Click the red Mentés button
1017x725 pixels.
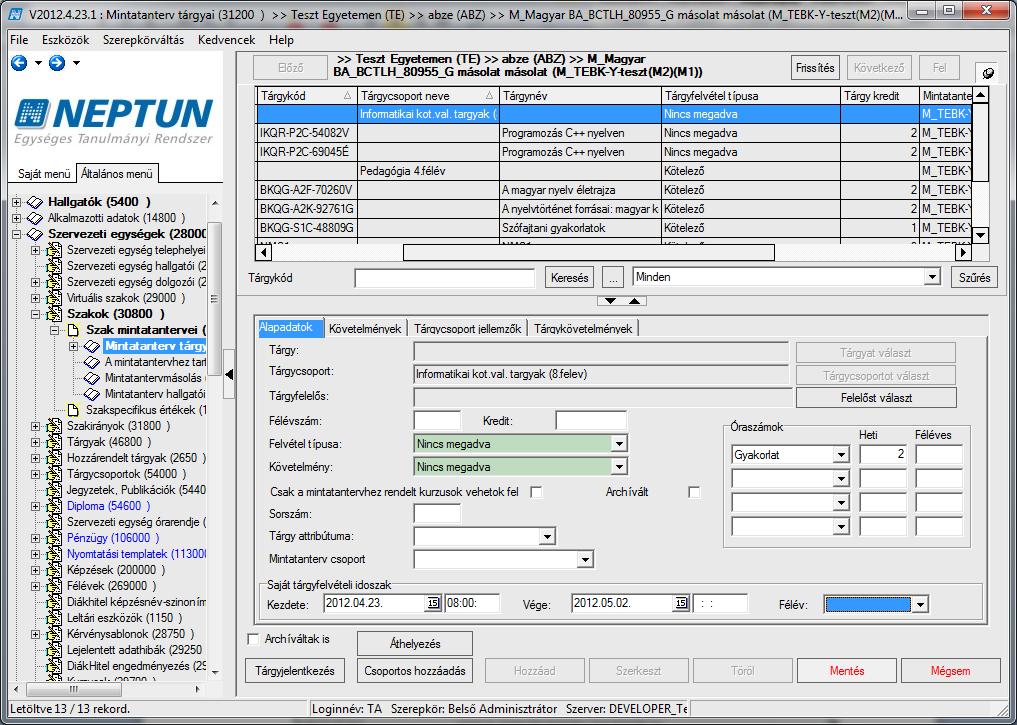(847, 671)
